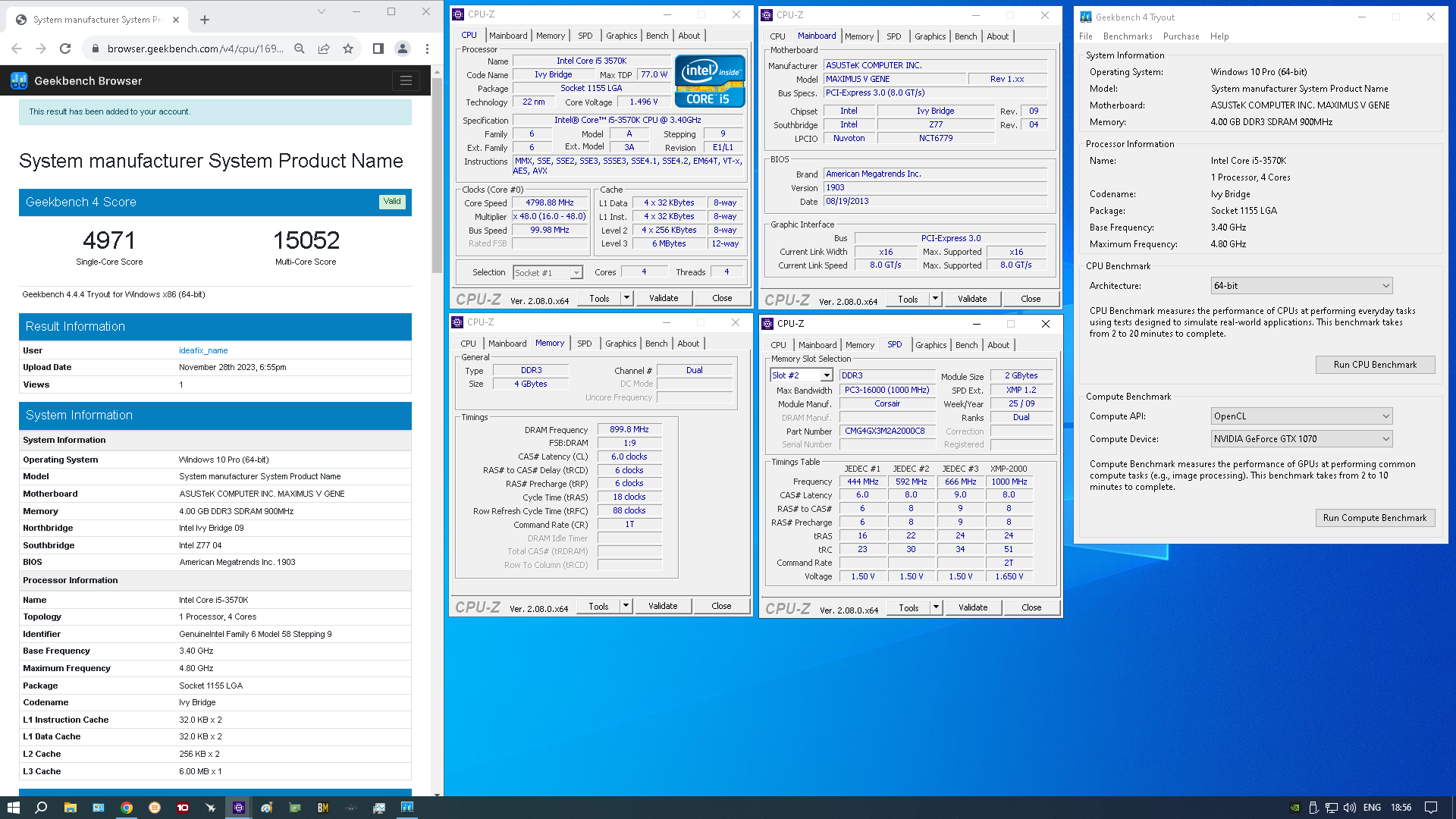Open the Geekbench Browser hamburger menu
The width and height of the screenshot is (1456, 819).
tap(406, 80)
